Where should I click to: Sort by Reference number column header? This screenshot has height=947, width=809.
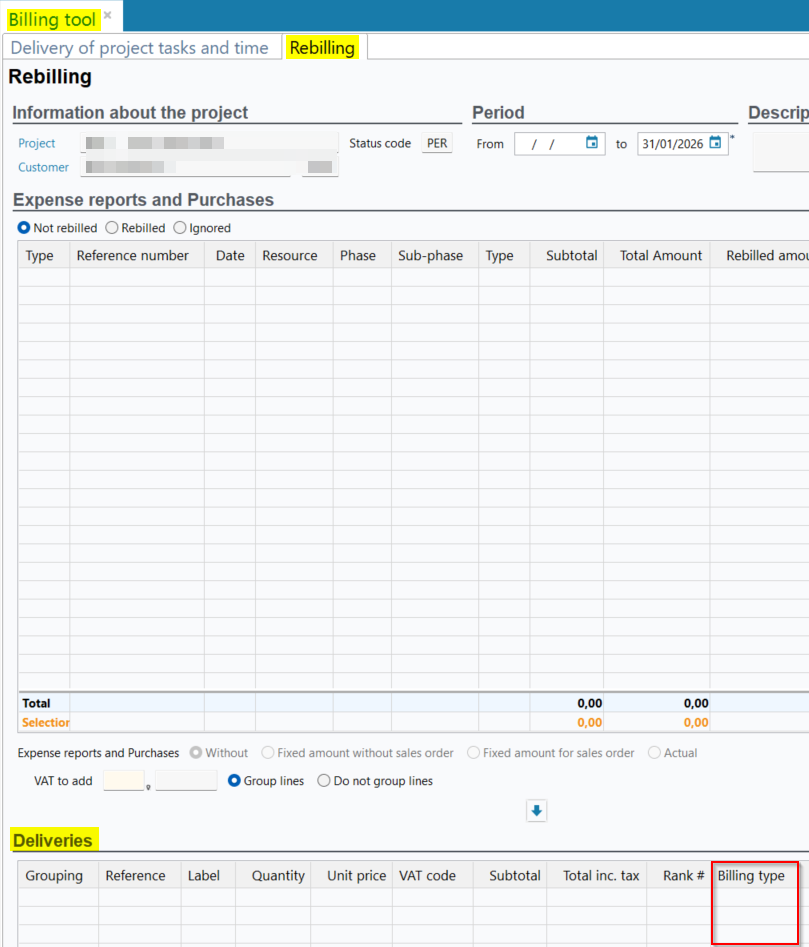tap(132, 256)
